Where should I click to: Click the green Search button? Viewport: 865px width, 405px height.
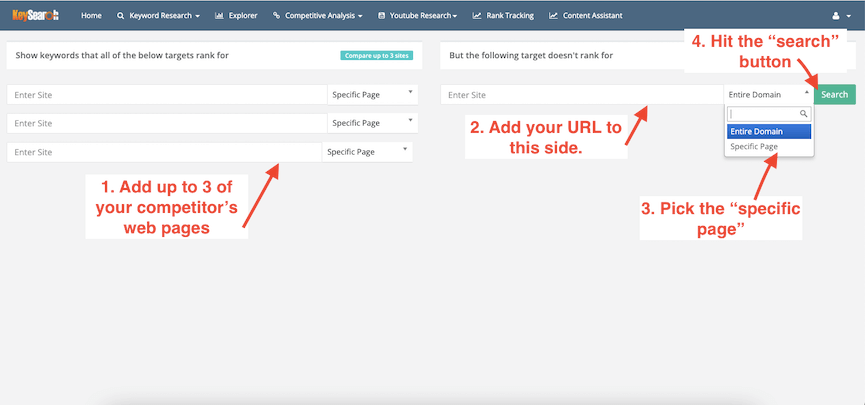click(x=835, y=94)
